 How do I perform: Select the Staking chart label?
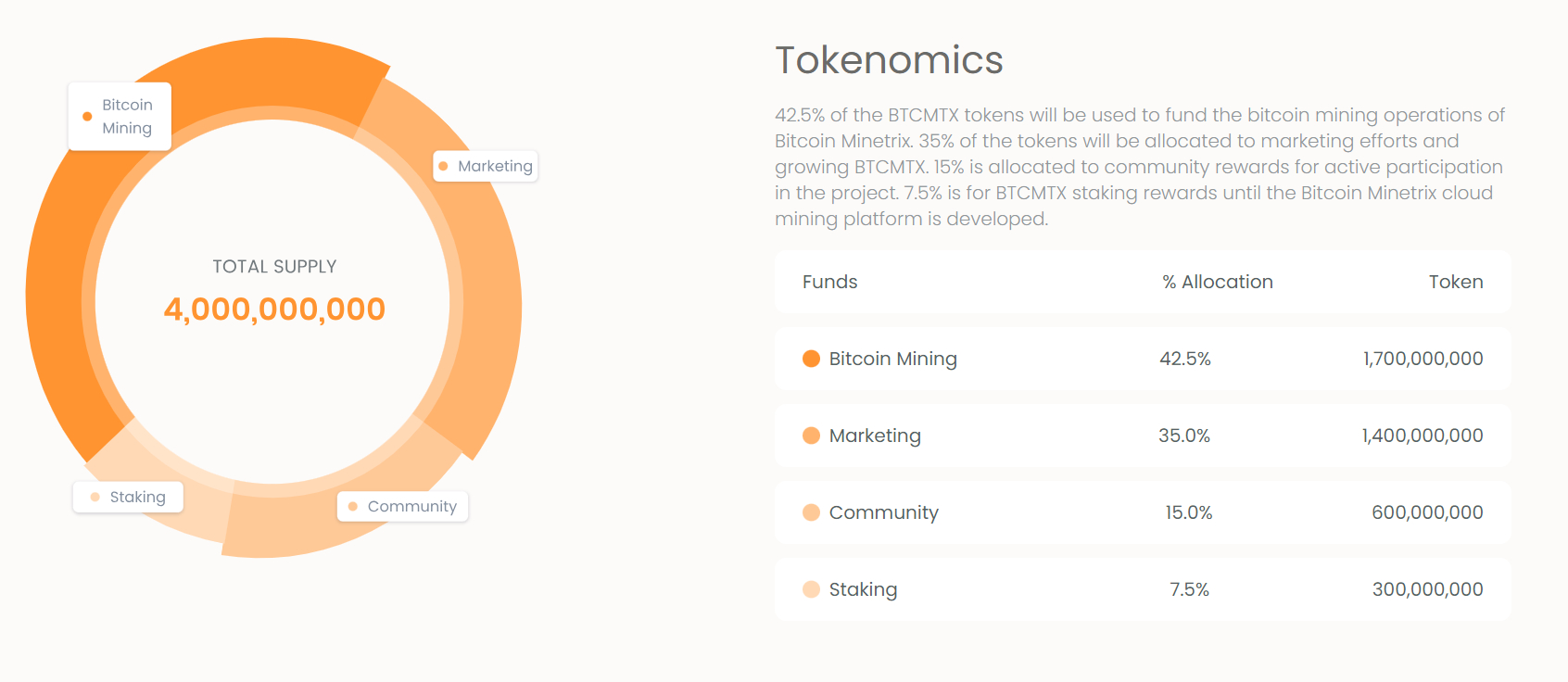point(128,497)
